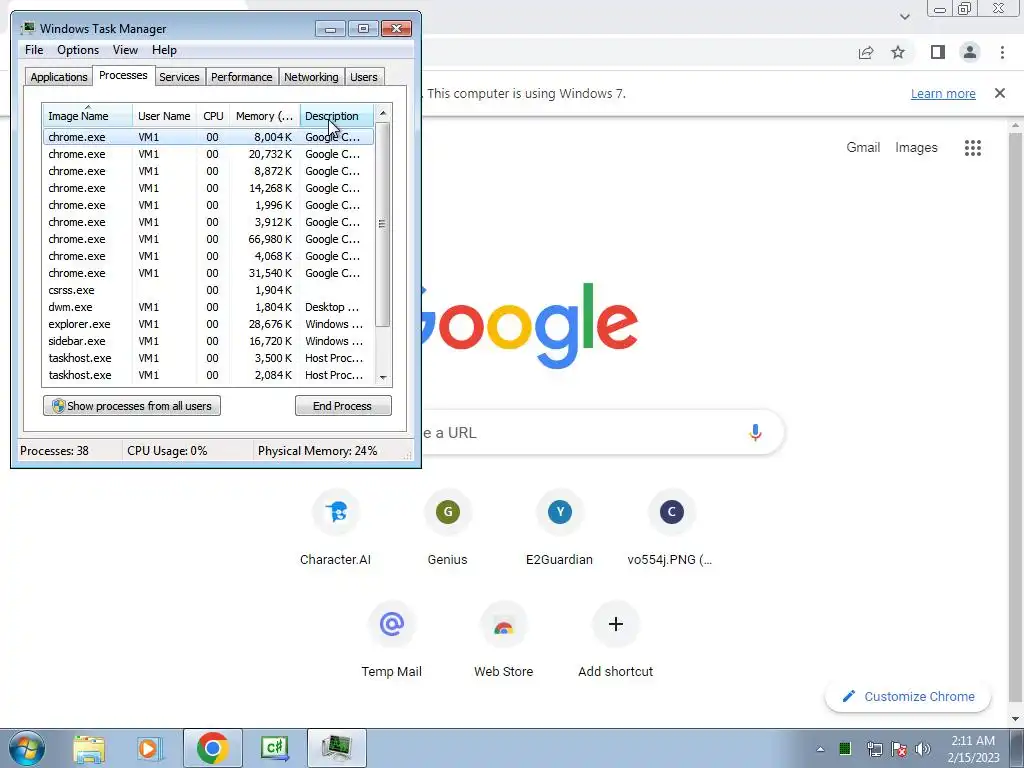
Task: Switch to the Networking tab
Action: click(x=312, y=76)
